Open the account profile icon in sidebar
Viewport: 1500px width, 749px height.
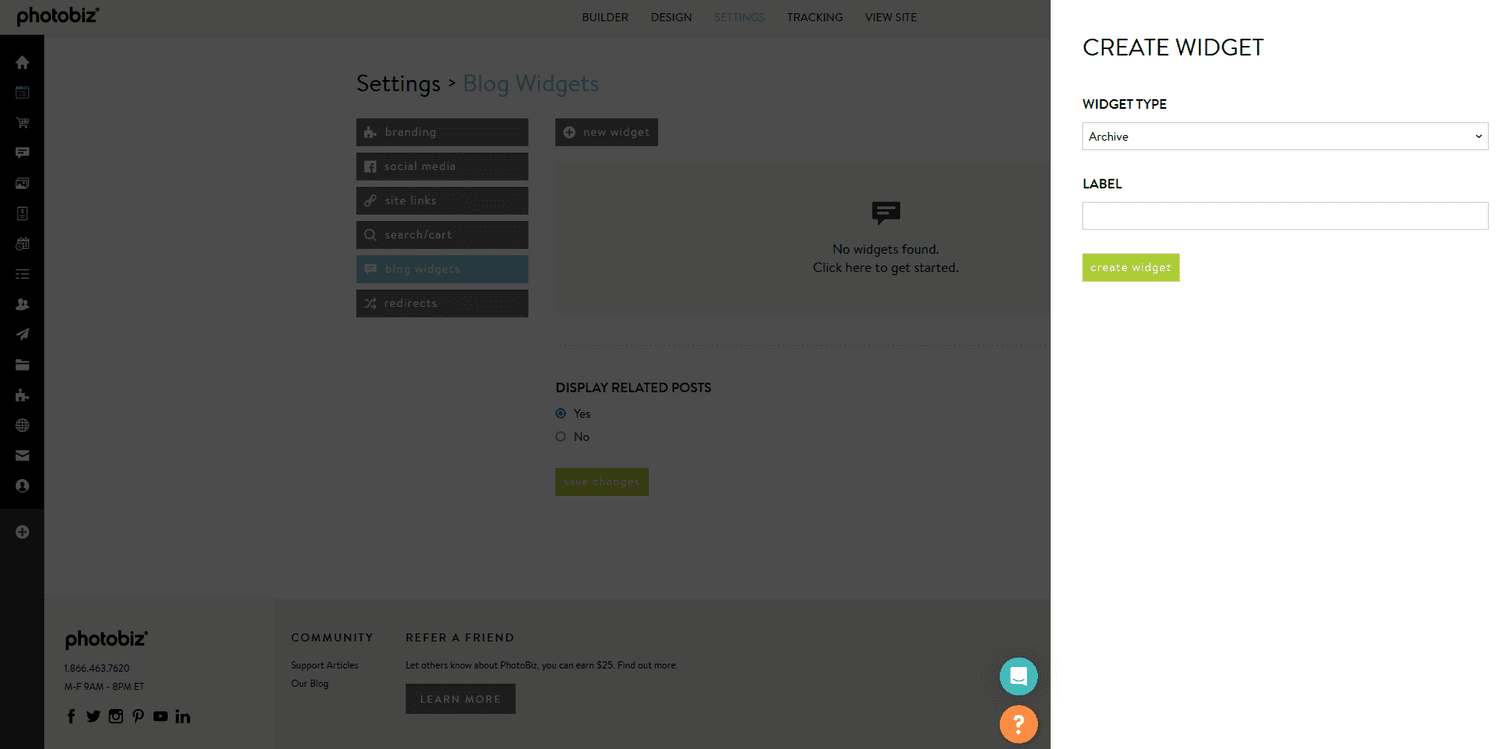(x=22, y=486)
